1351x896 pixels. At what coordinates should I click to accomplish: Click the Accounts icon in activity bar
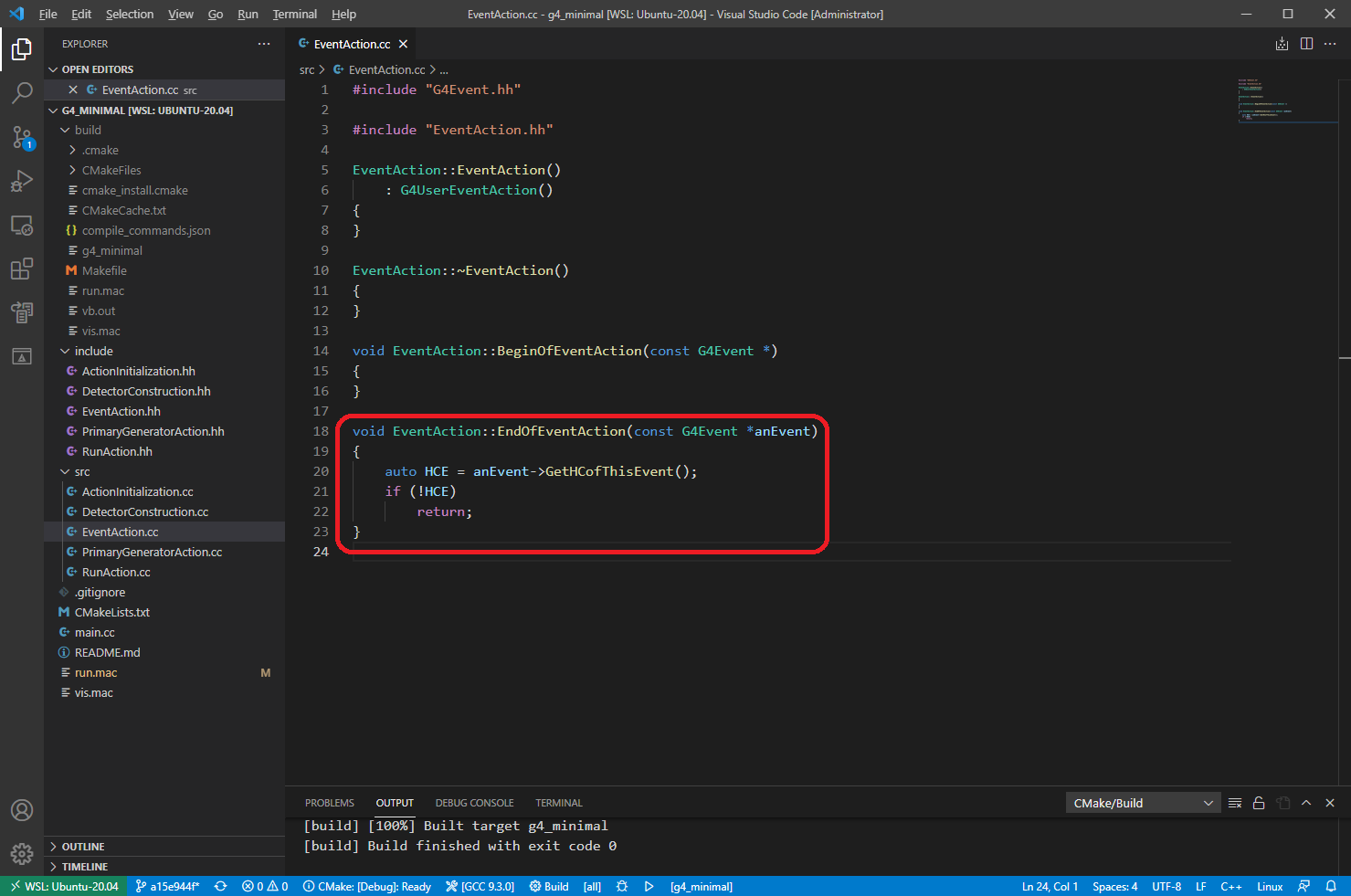point(22,810)
